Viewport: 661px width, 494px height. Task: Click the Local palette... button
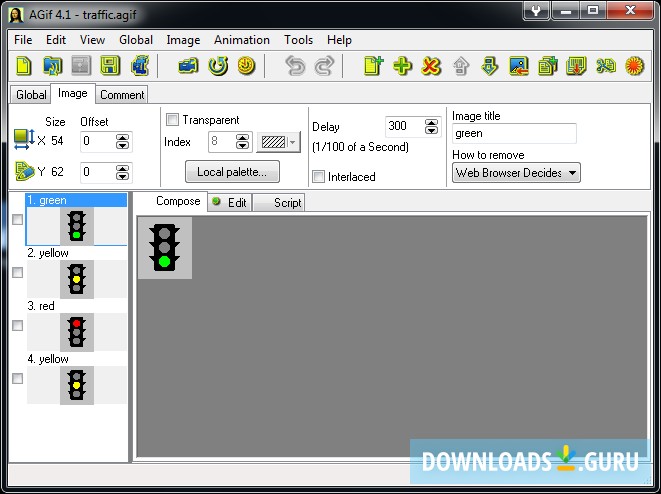pyautogui.click(x=232, y=172)
